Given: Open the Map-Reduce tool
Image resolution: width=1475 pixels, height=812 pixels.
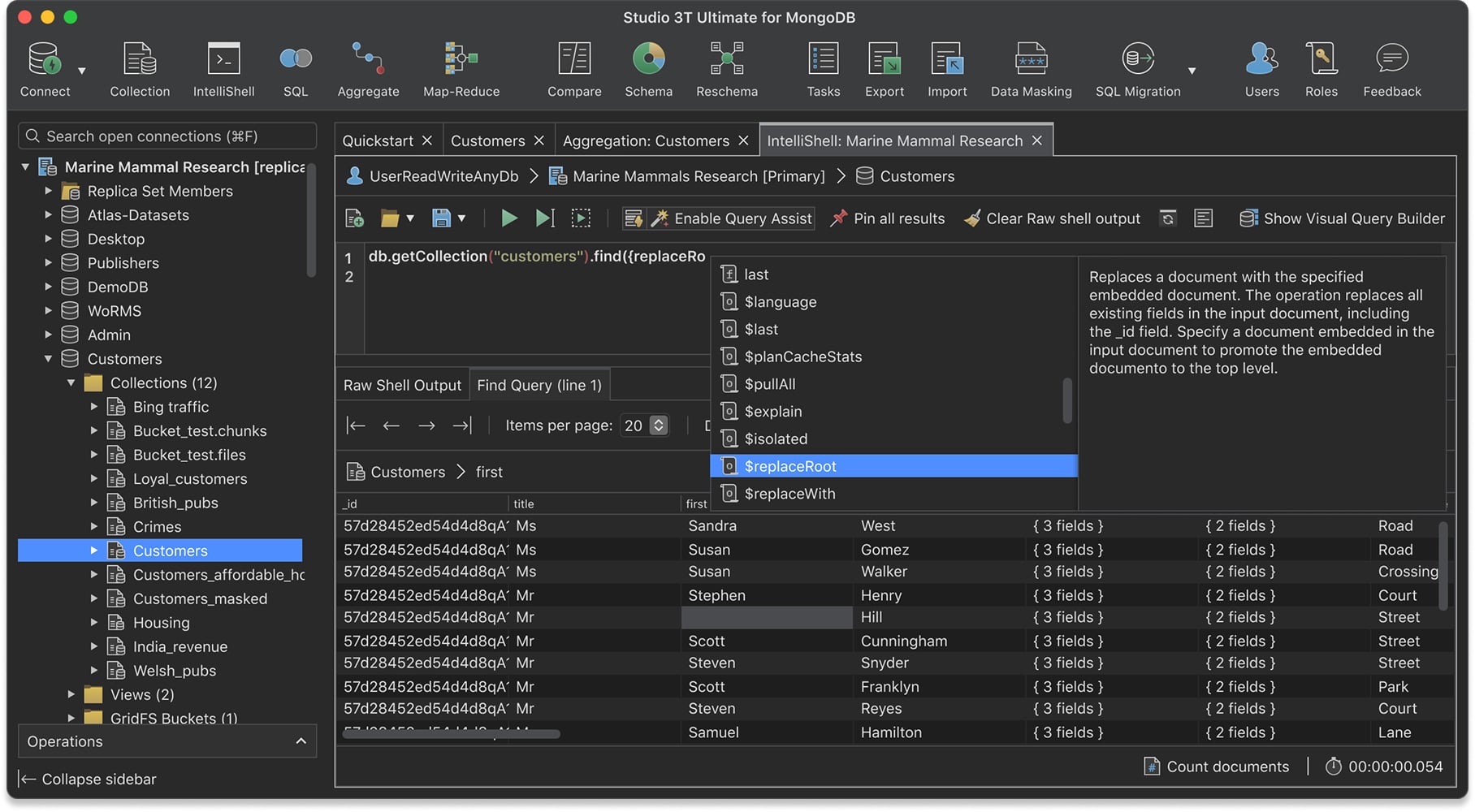Looking at the screenshot, I should (461, 70).
